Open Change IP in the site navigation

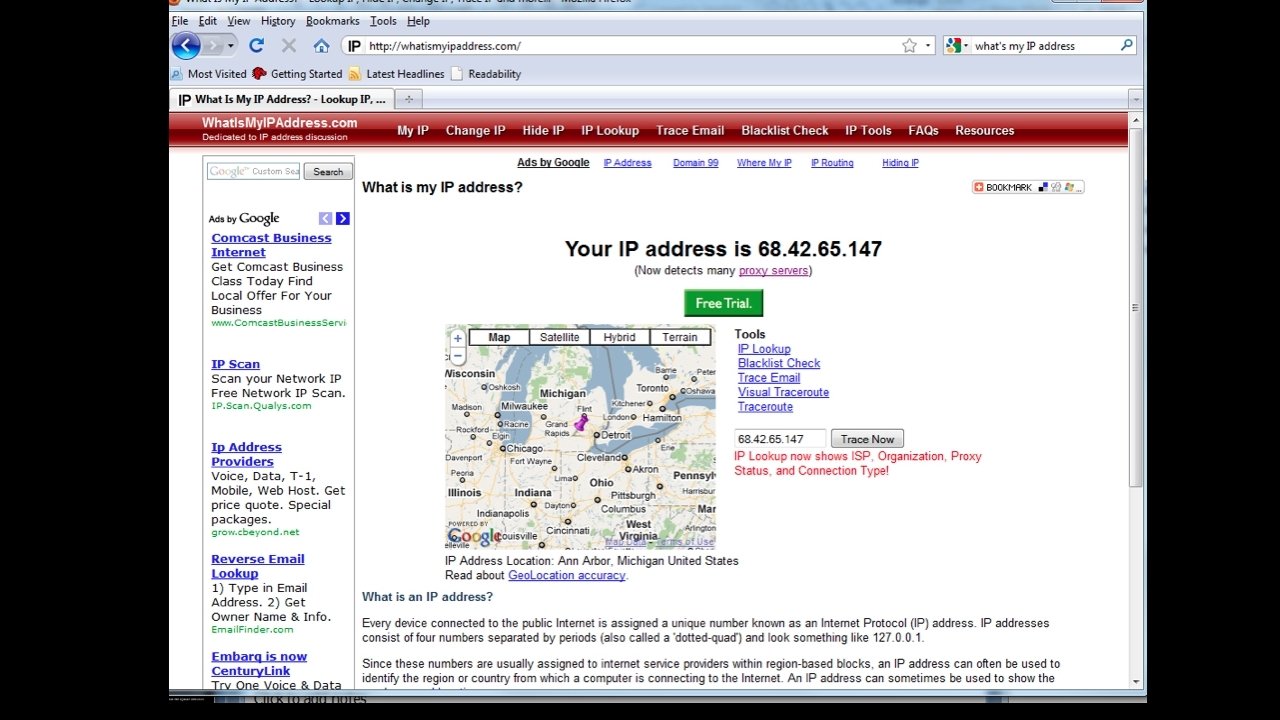[476, 131]
